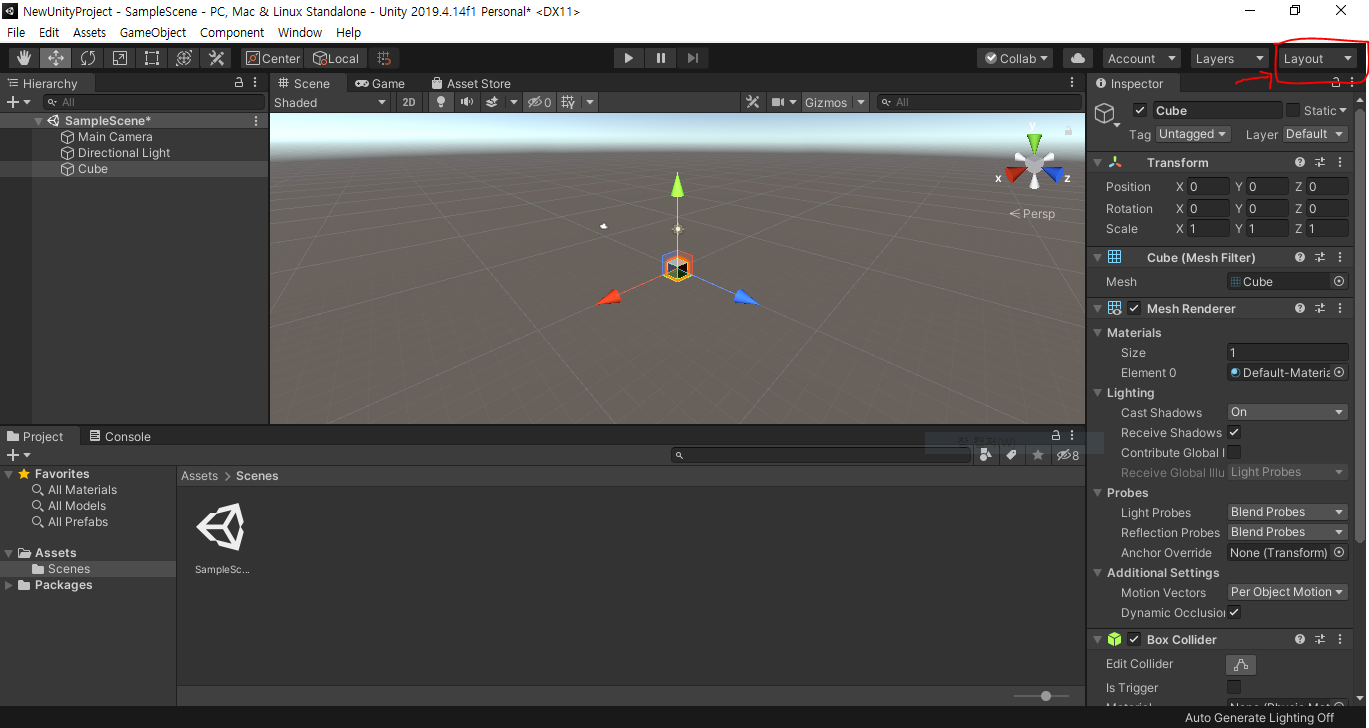Select the Hand tool

pos(24,58)
